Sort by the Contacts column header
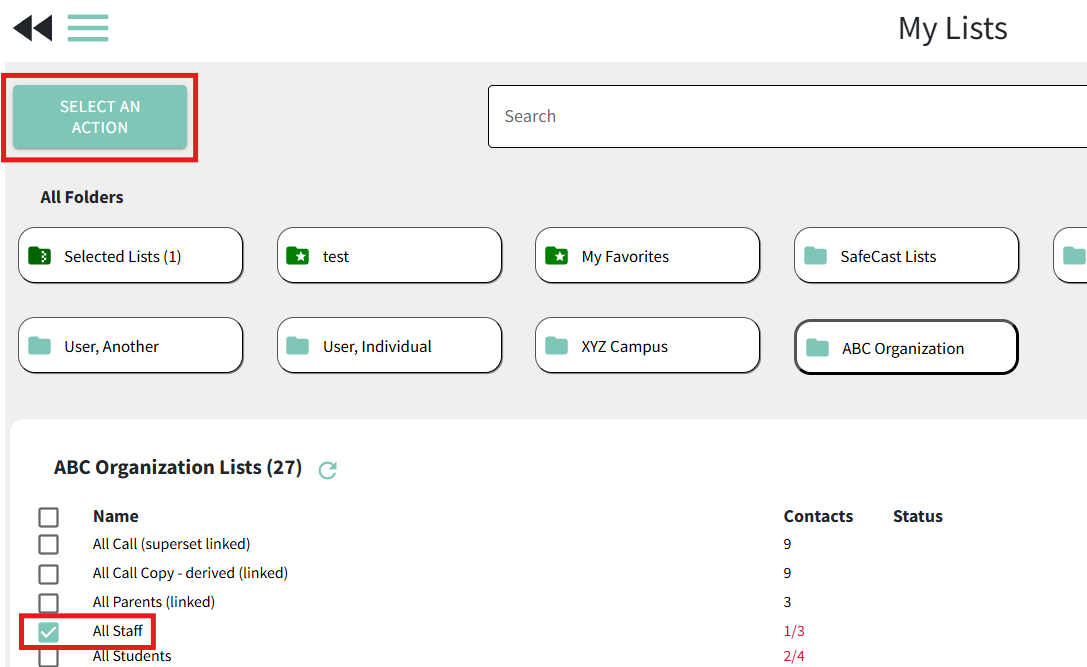The image size is (1087, 667). point(818,517)
